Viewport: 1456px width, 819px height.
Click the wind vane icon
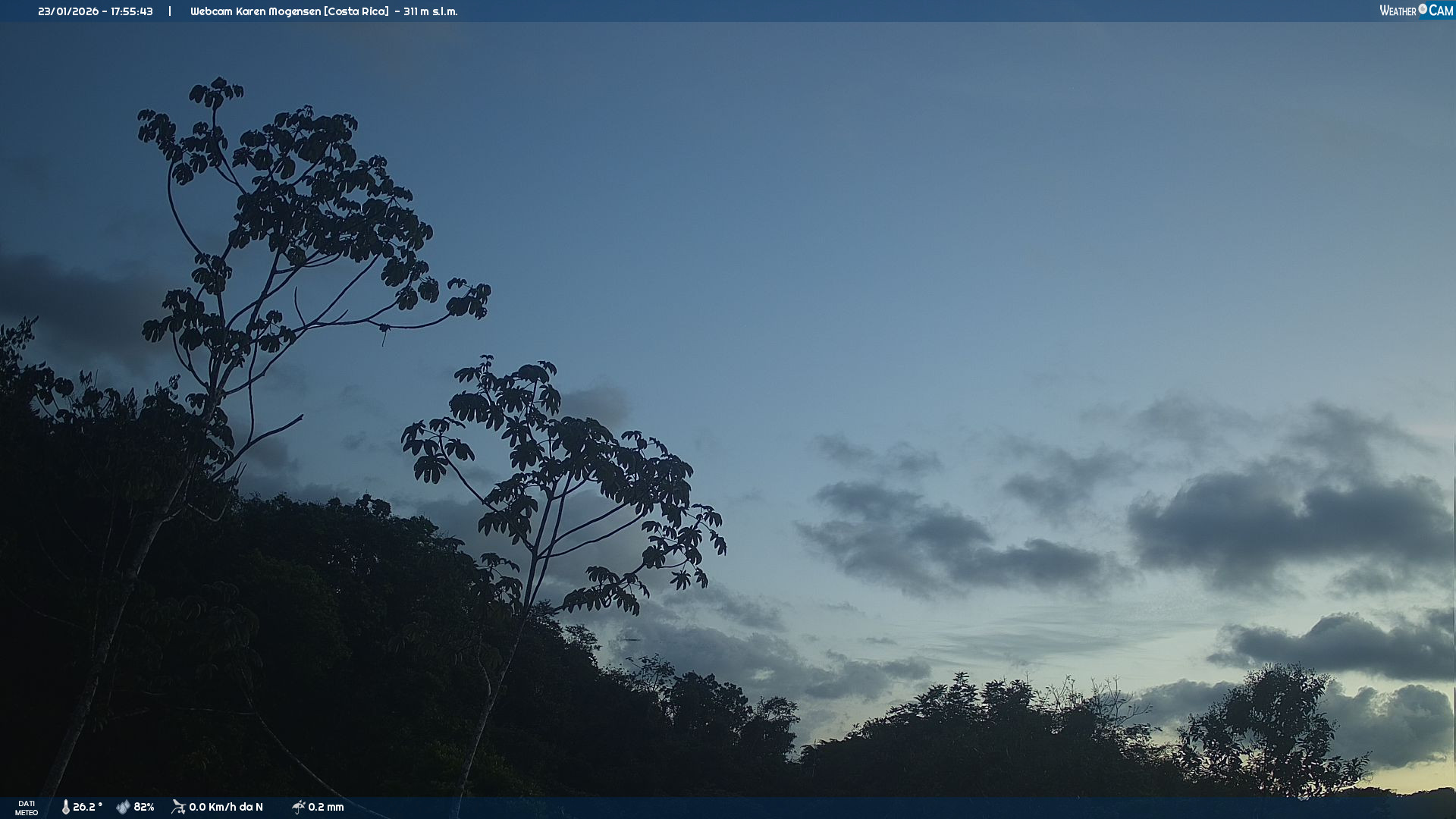point(178,807)
